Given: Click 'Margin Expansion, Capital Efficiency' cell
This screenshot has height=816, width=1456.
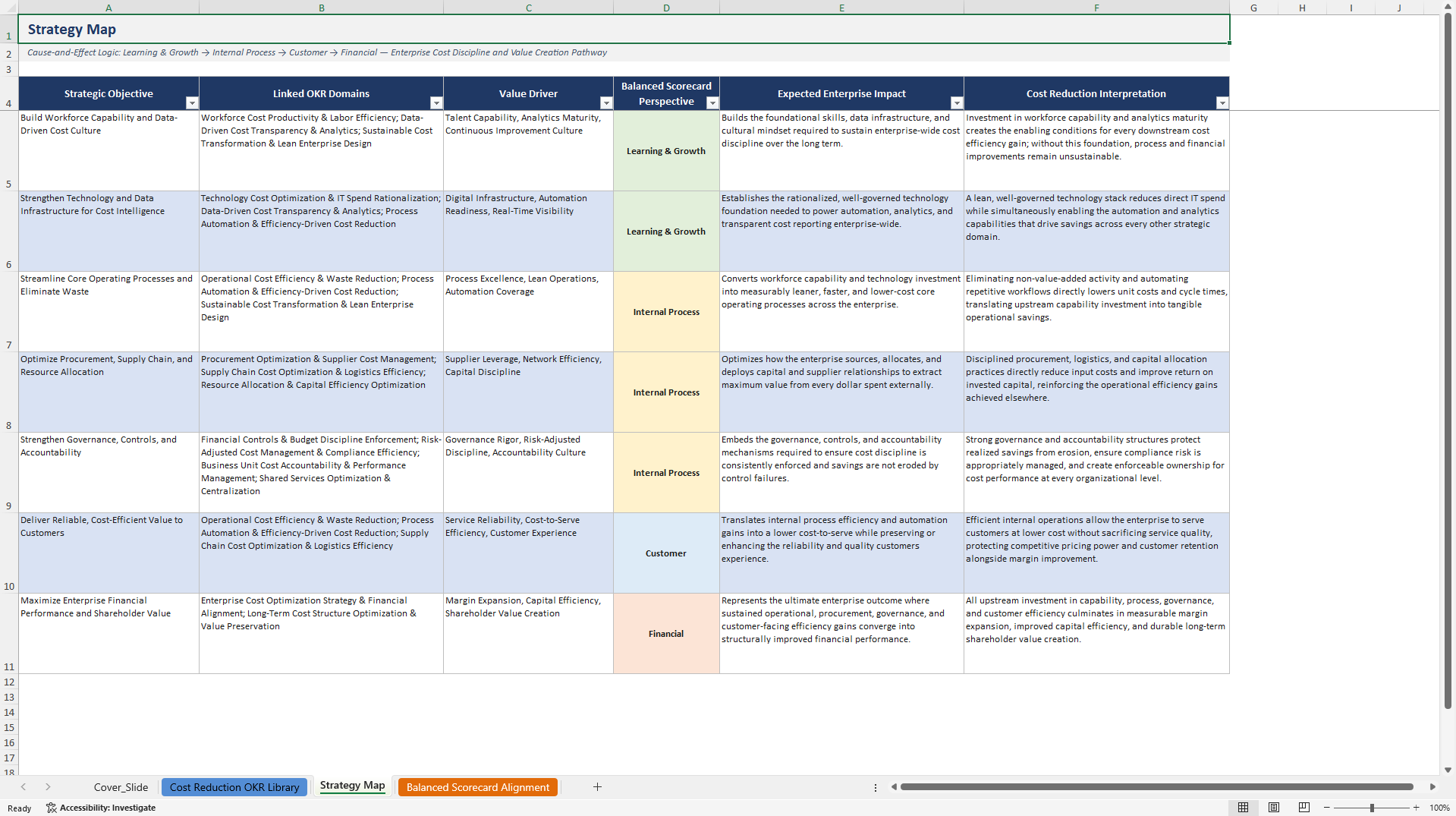Looking at the screenshot, I should [528, 633].
